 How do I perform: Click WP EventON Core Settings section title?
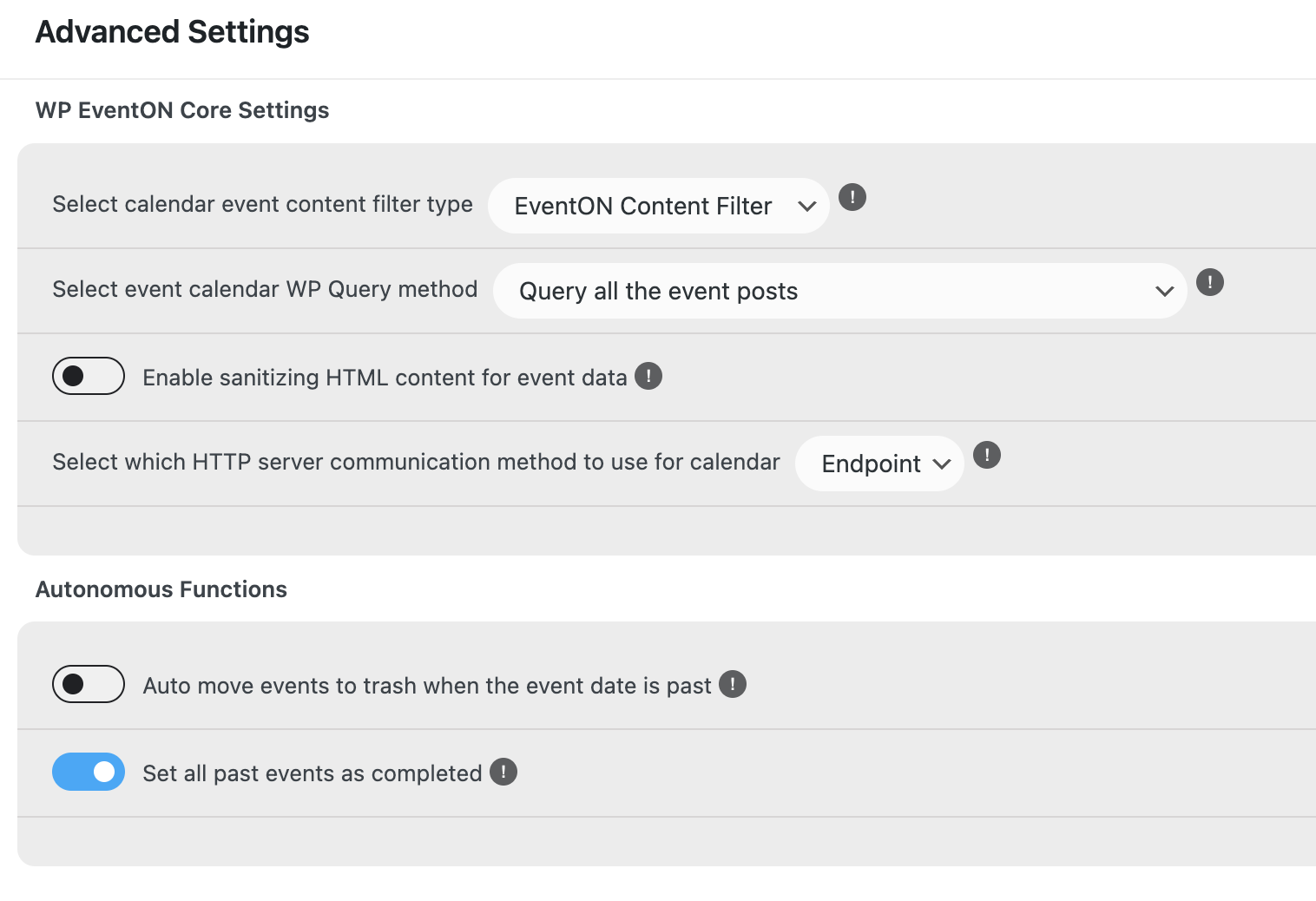tap(182, 110)
